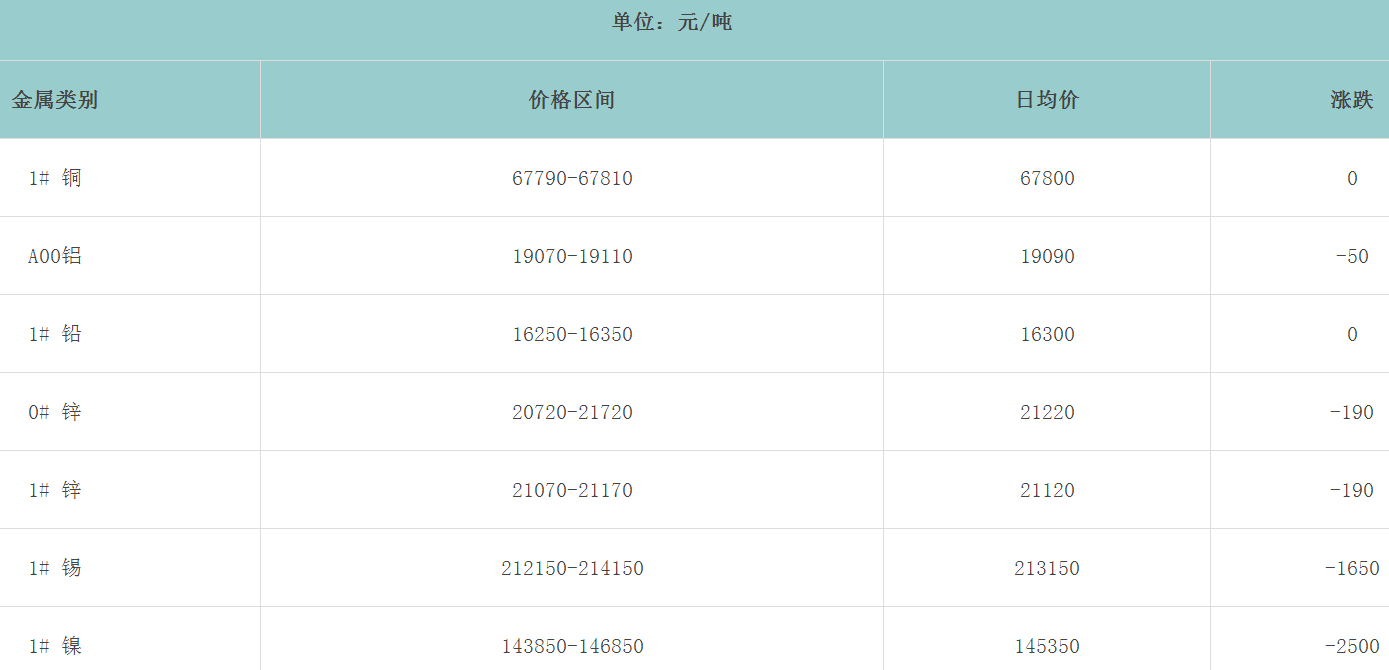Screen dimensions: 1389x670
Task: Click the 1# 锡 metal name
Action: 55,569
